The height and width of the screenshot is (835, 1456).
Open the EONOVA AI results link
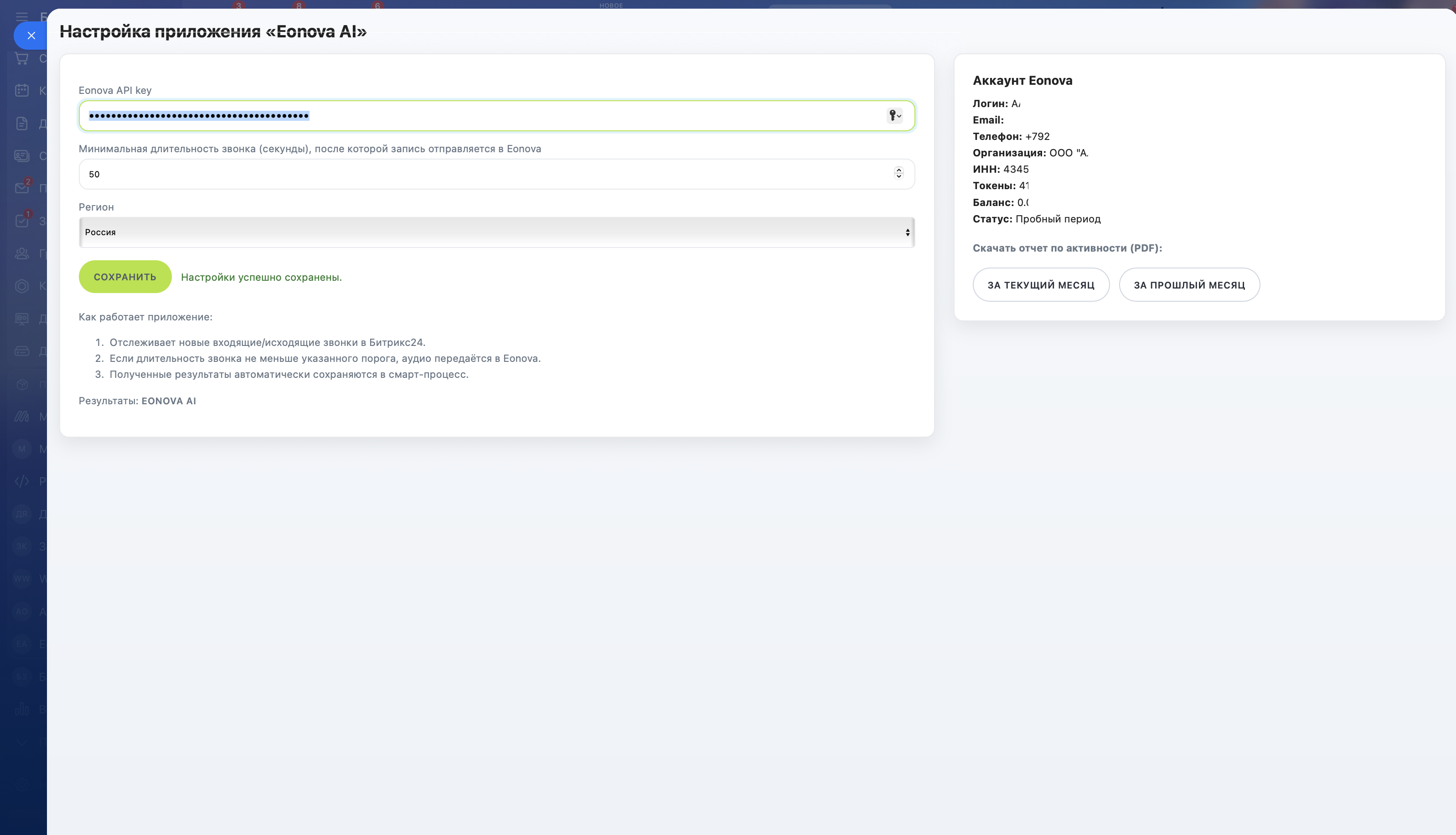tap(169, 401)
